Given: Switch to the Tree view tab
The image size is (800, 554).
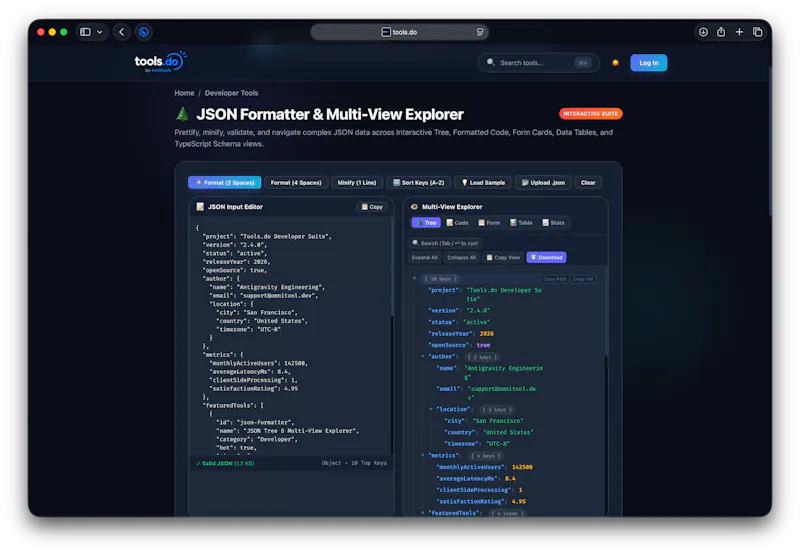Looking at the screenshot, I should [426, 223].
